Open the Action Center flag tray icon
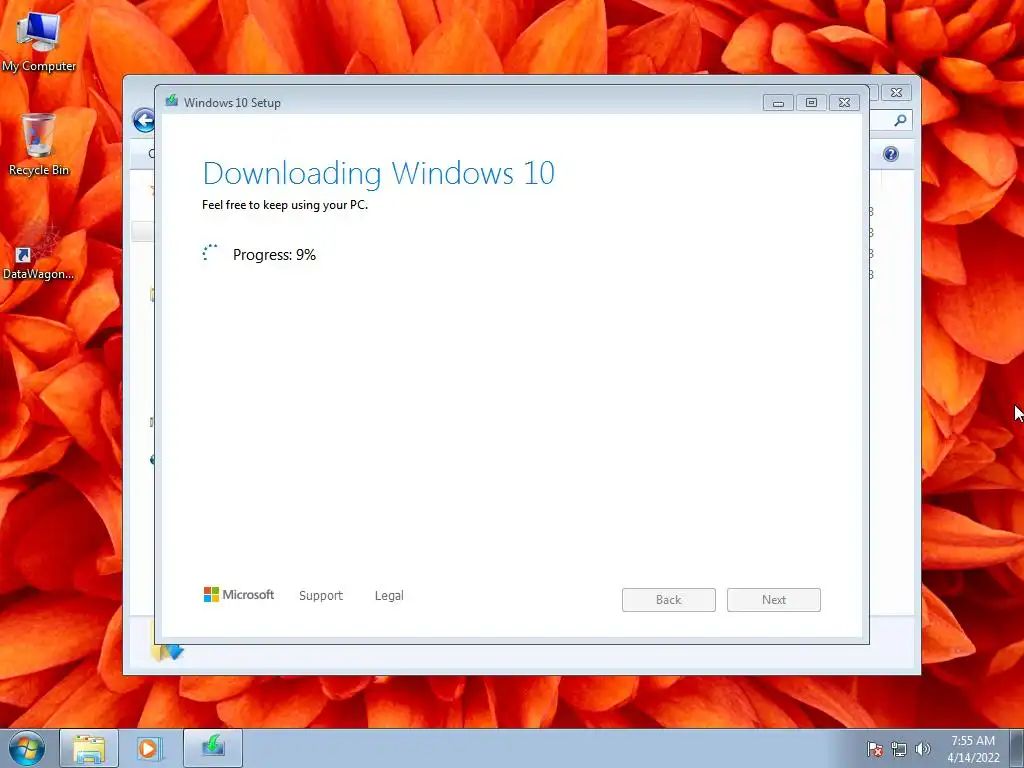This screenshot has width=1024, height=768. pyautogui.click(x=874, y=749)
